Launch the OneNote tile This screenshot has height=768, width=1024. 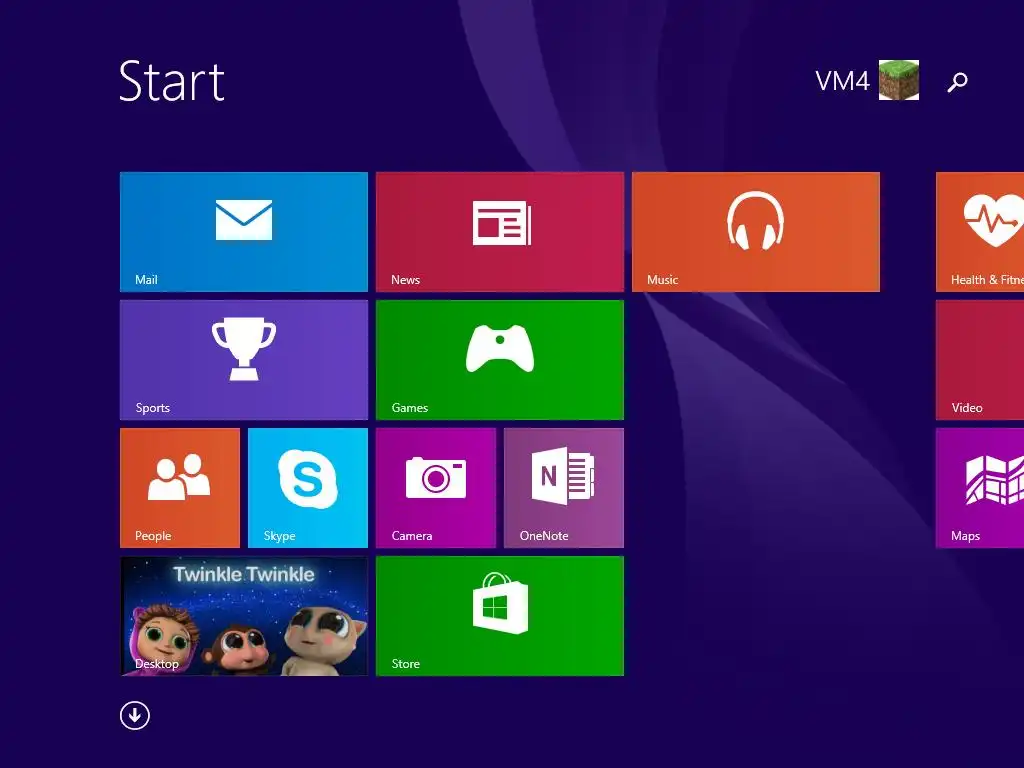564,488
